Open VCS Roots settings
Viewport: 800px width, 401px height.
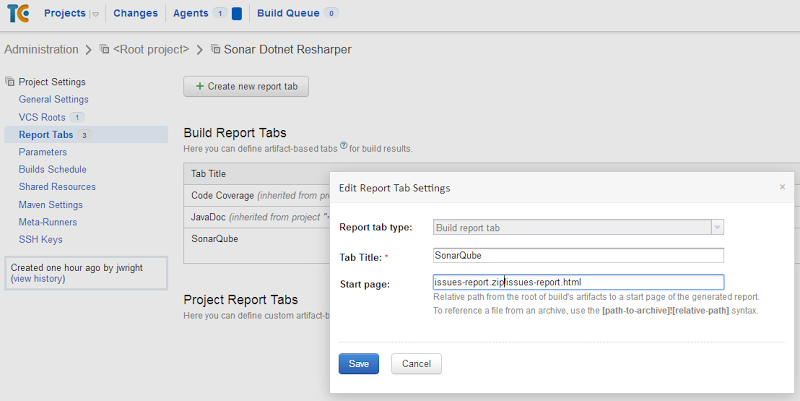point(42,117)
